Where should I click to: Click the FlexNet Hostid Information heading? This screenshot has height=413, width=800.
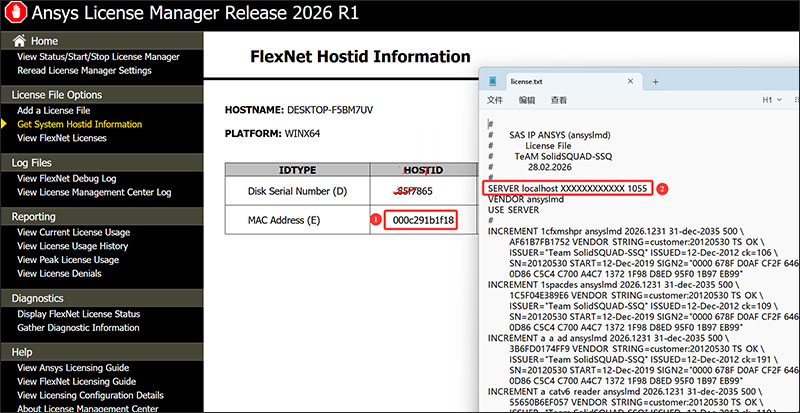pos(360,56)
